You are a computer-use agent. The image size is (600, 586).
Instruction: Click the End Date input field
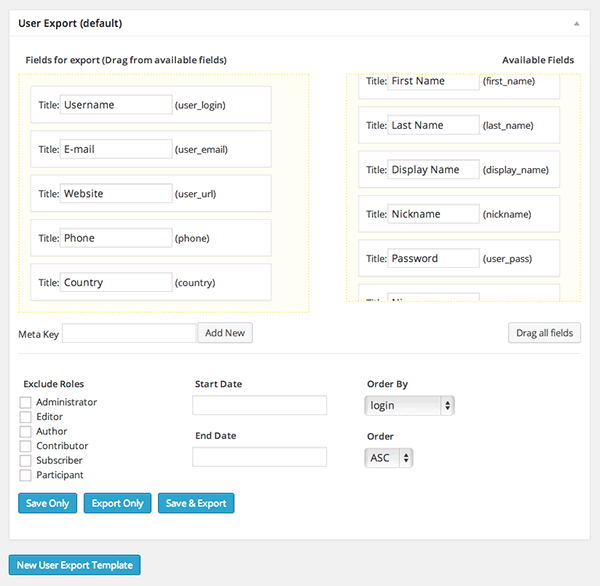259,457
